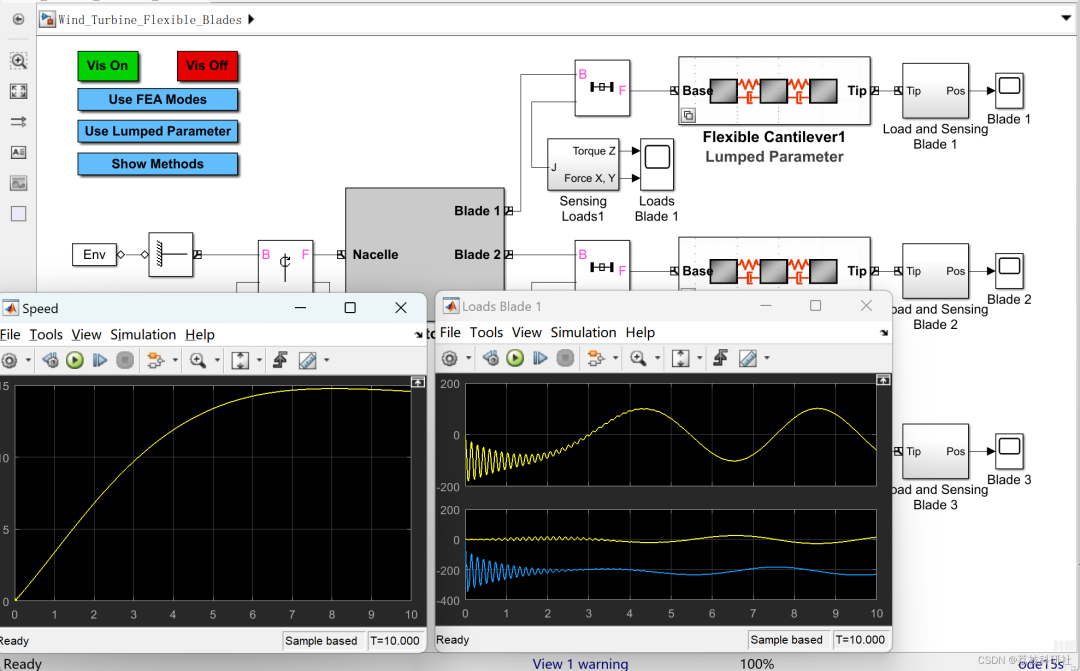
Task: Click cursor measurements ruler in Speed scope
Action: coord(307,360)
